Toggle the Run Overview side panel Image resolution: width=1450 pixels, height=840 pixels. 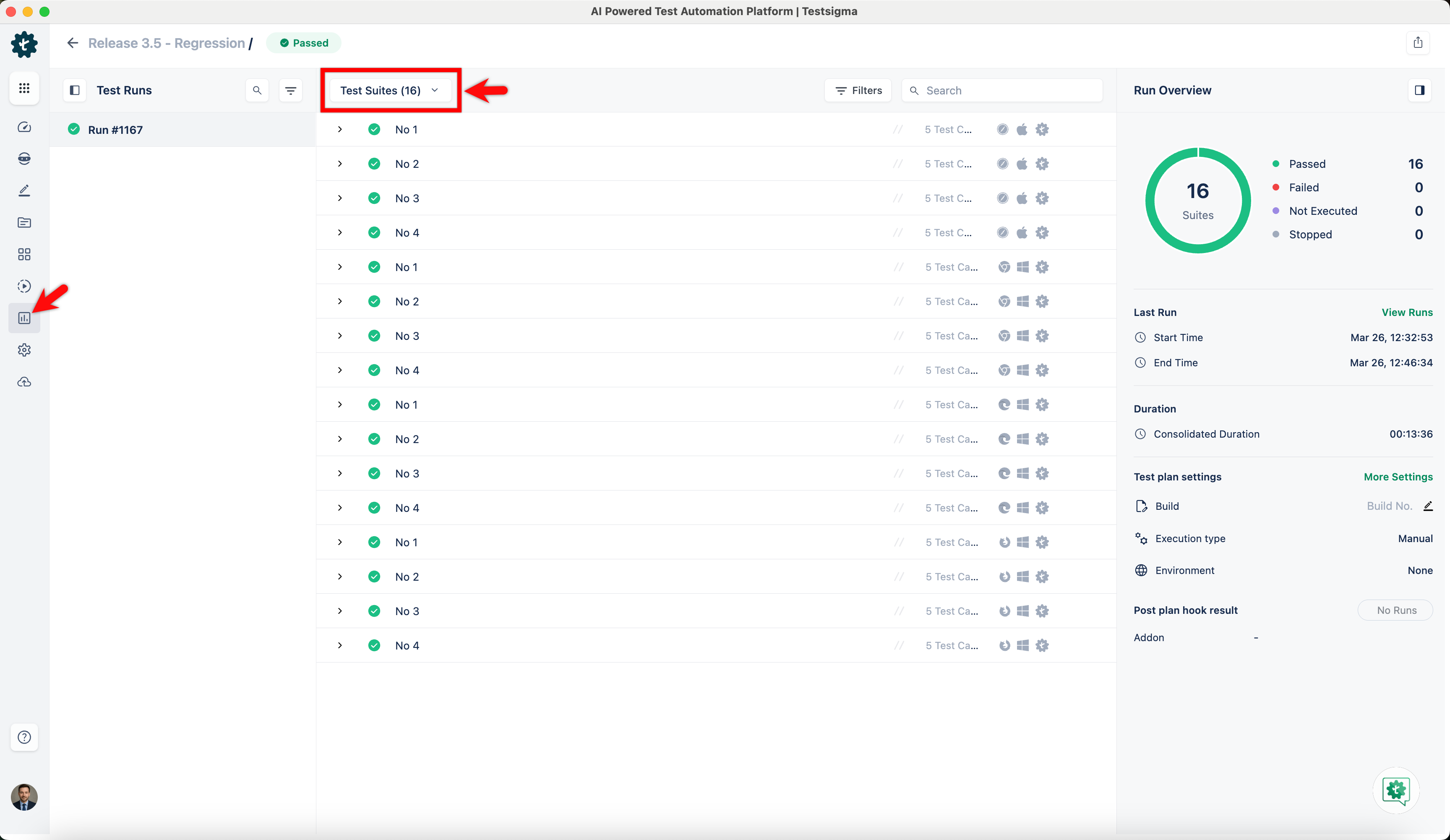coord(1419,90)
